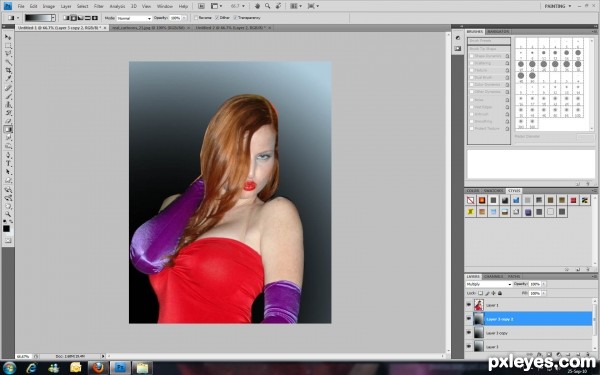This screenshot has width=600, height=375.
Task: Switch to the Navigator tab
Action: [x=498, y=31]
